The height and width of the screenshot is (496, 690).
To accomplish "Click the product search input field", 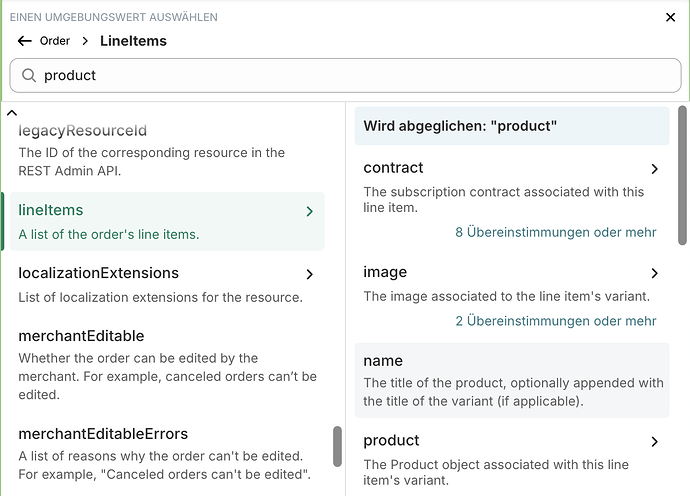I will click(x=350, y=75).
